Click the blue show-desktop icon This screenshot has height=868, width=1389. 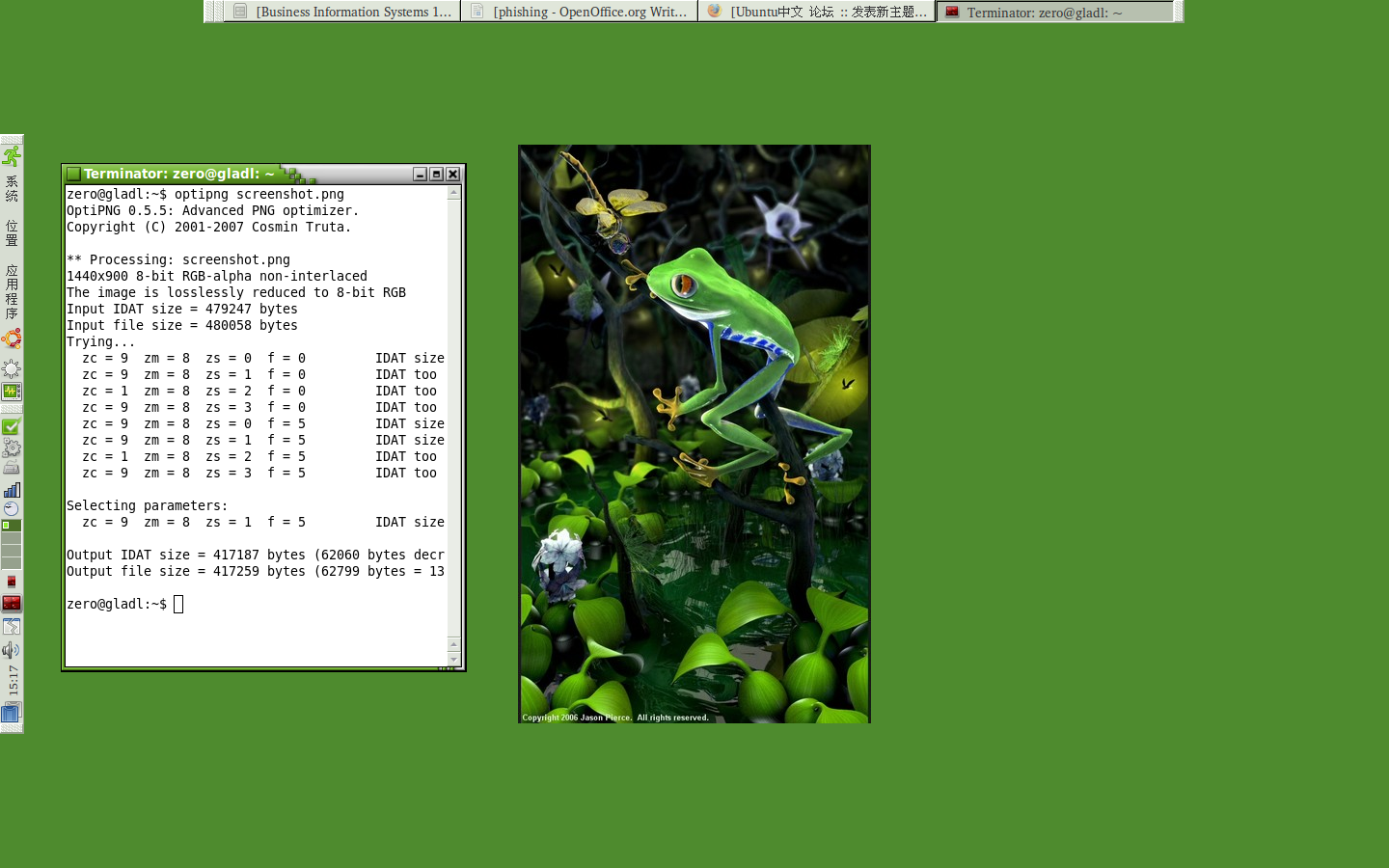pyautogui.click(x=11, y=714)
